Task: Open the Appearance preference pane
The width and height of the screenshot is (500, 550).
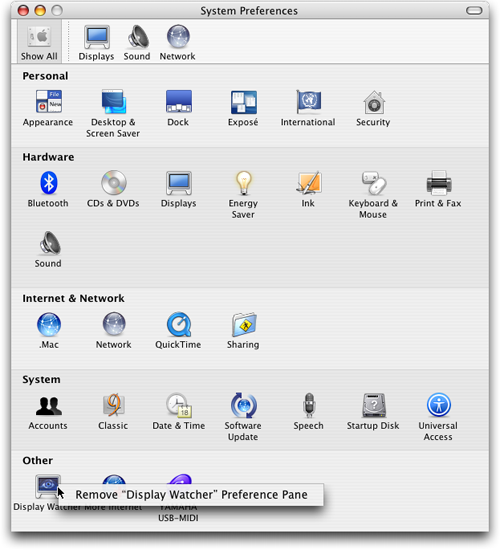Action: [48, 108]
